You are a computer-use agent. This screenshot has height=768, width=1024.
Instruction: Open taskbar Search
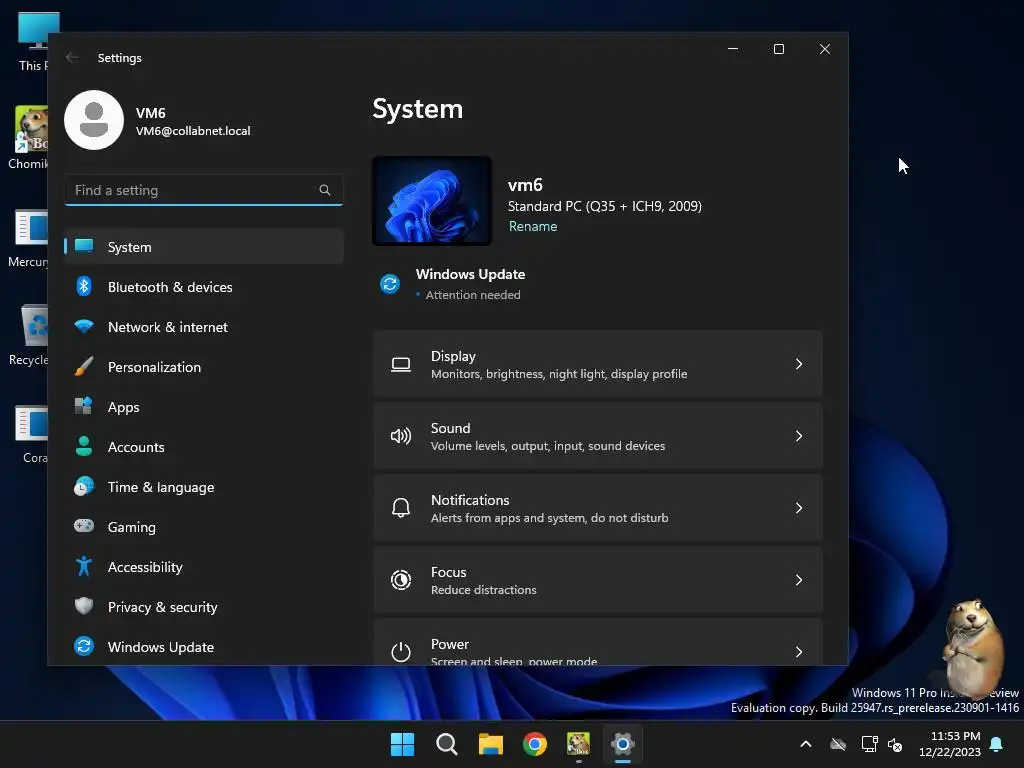[x=447, y=744]
